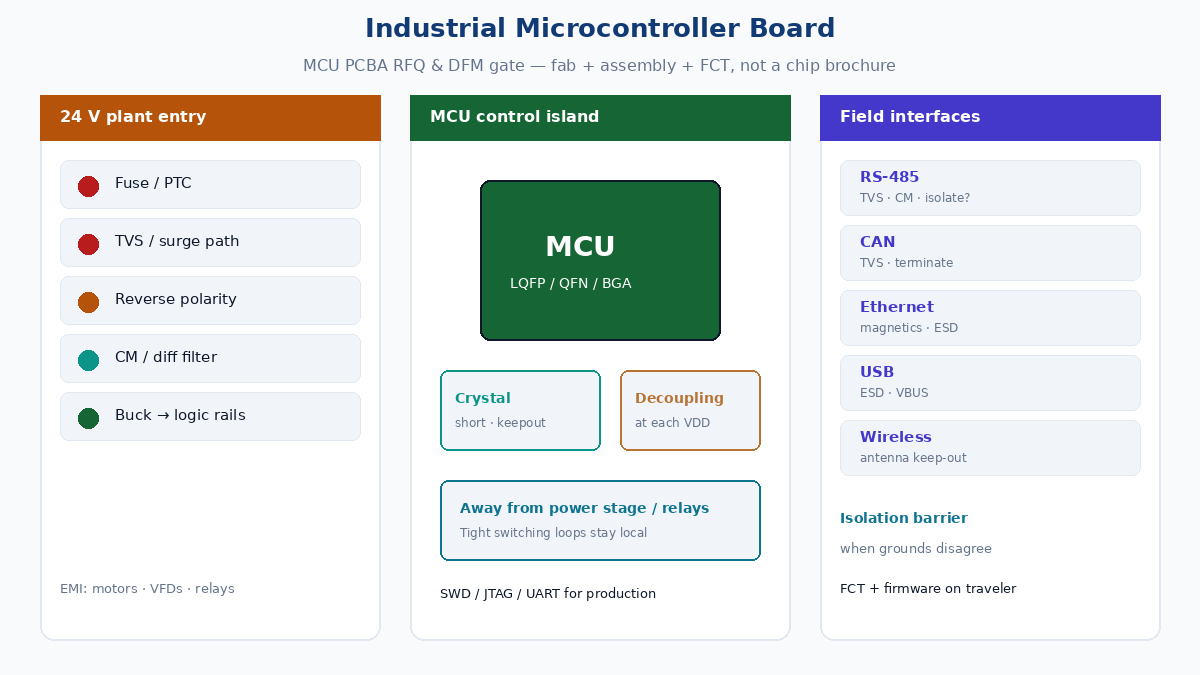Select the Reverse polarity label
The image size is (1200, 675).
tap(176, 300)
